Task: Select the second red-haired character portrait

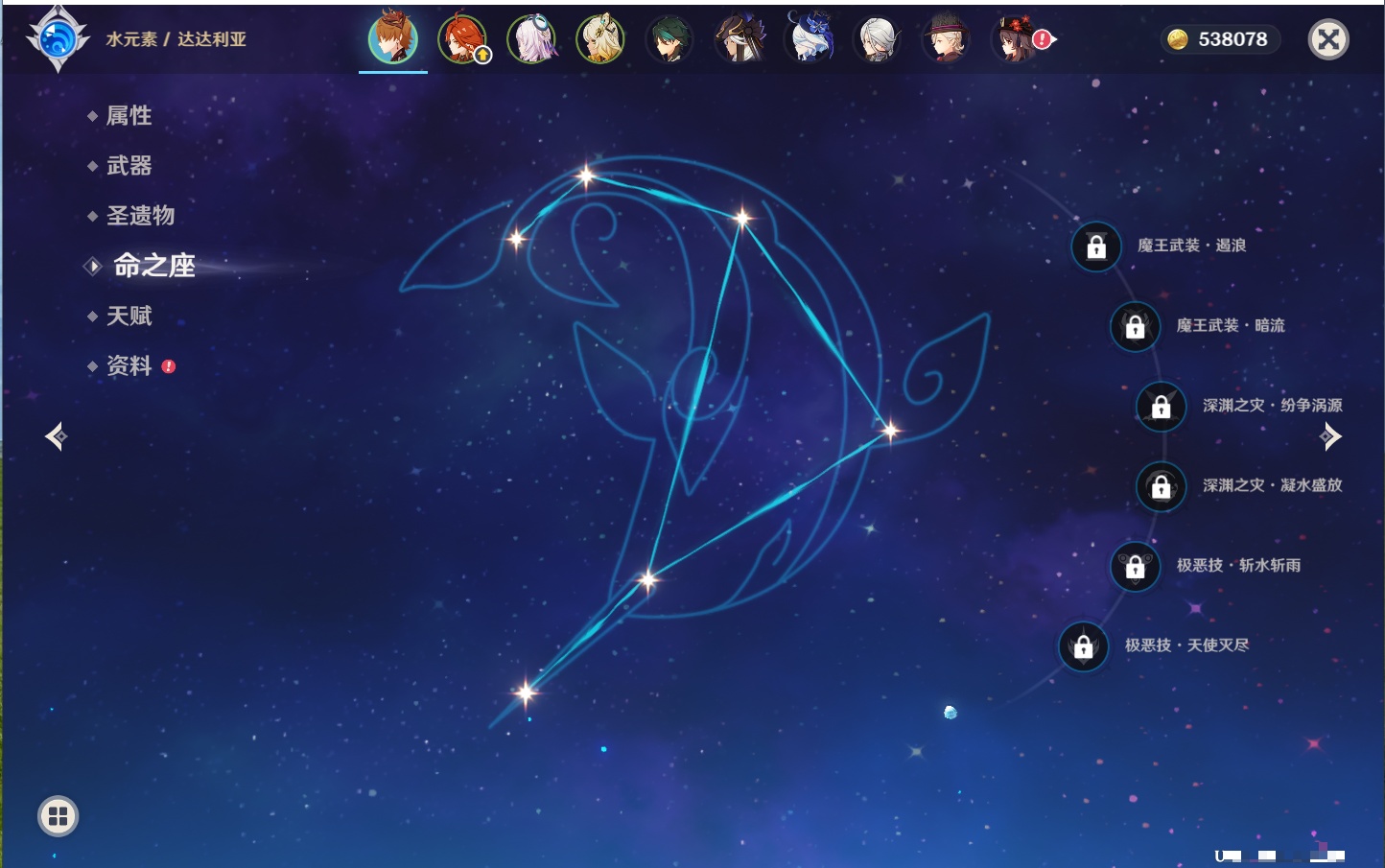Action: pos(462,40)
